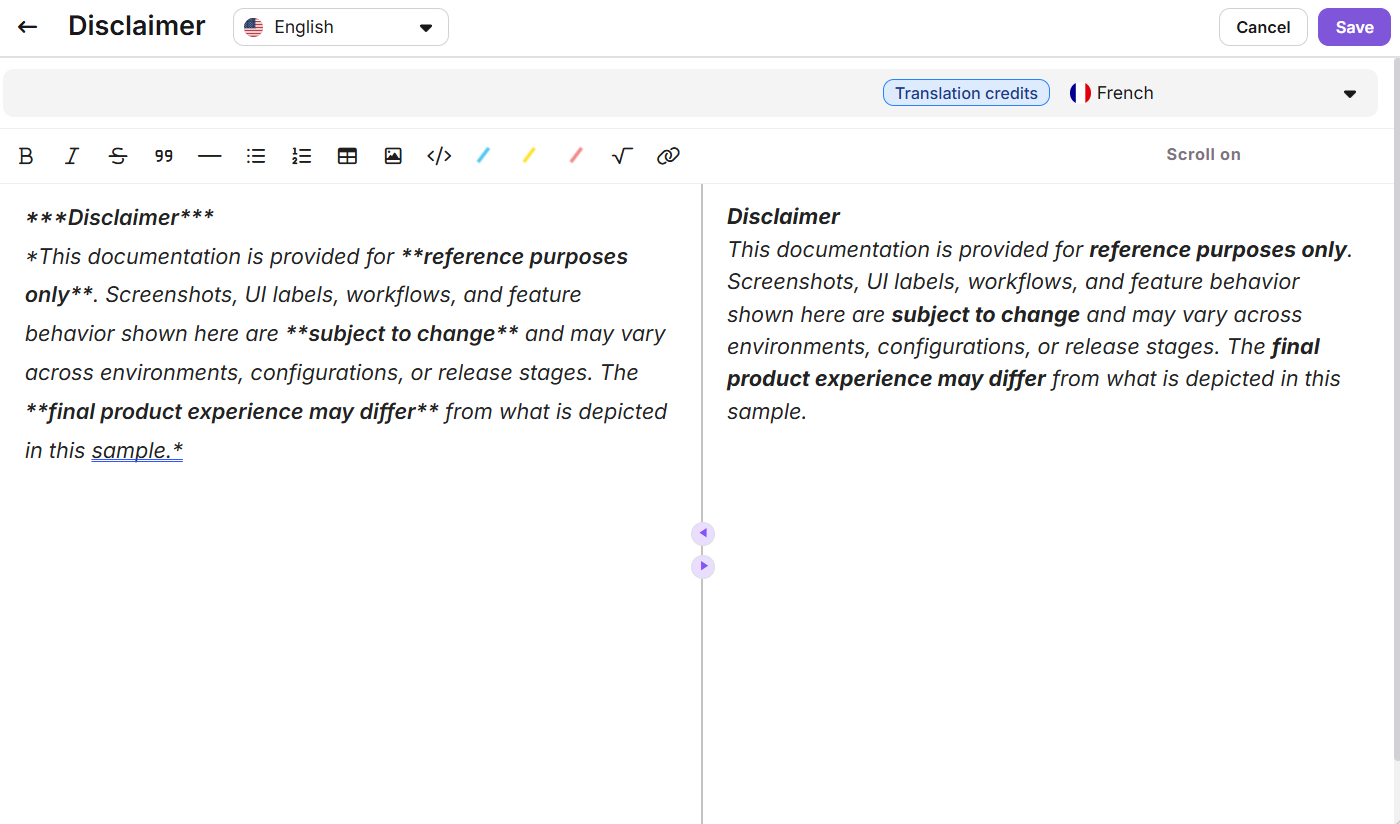Select the strikethrough tool
Screen dimensions: 1400x824
117,155
